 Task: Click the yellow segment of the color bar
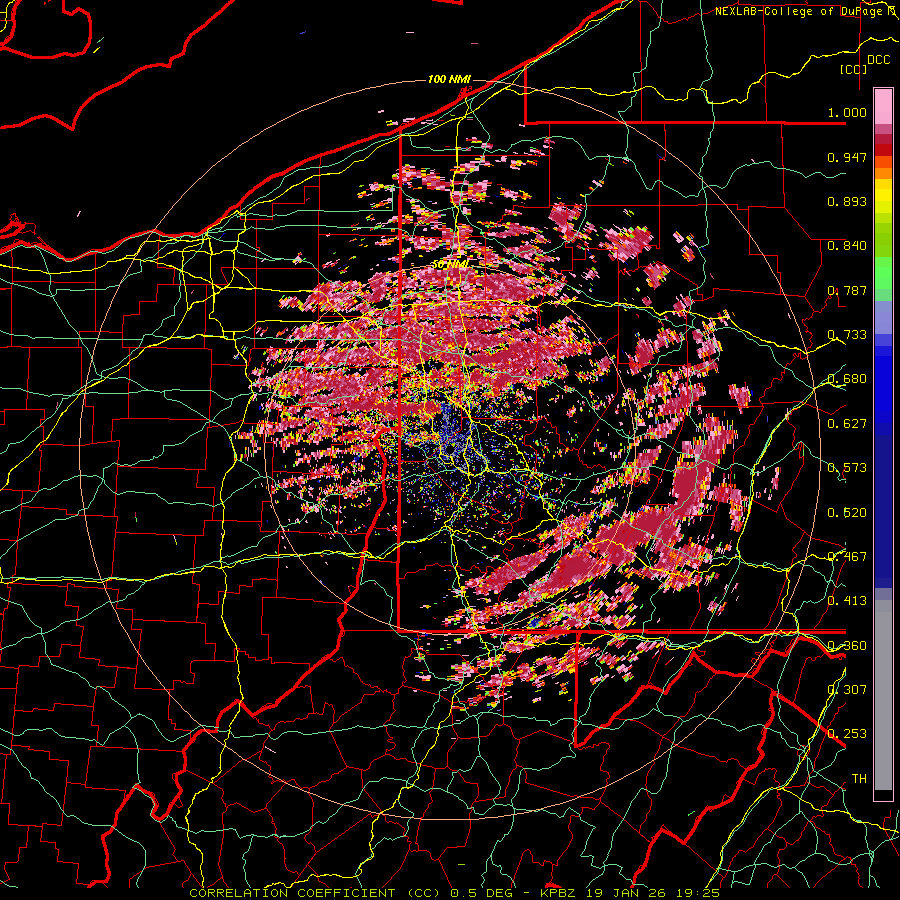(x=883, y=196)
